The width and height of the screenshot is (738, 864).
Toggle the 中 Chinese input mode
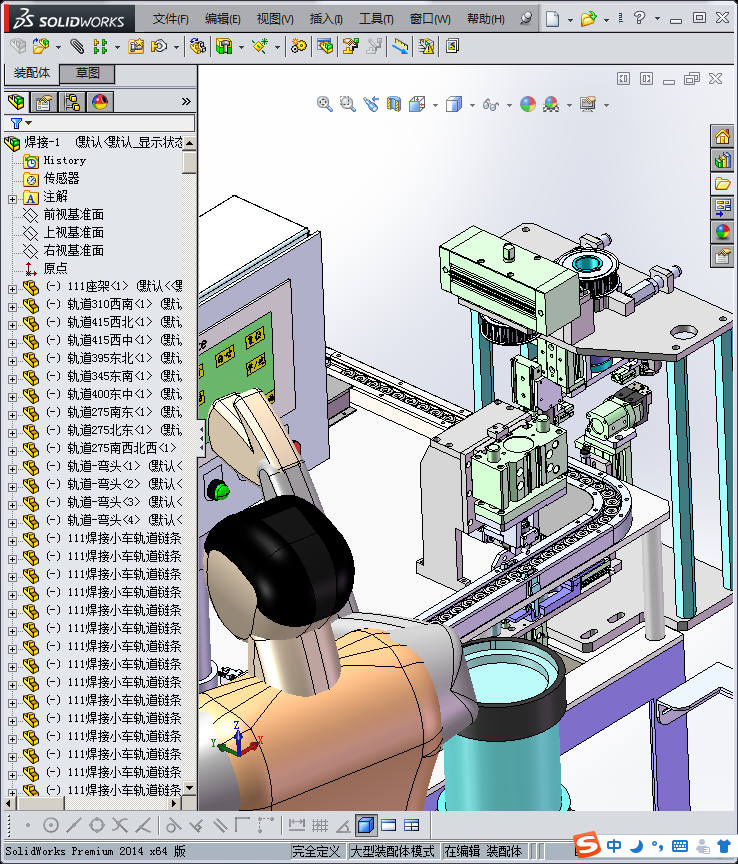pyautogui.click(x=614, y=845)
